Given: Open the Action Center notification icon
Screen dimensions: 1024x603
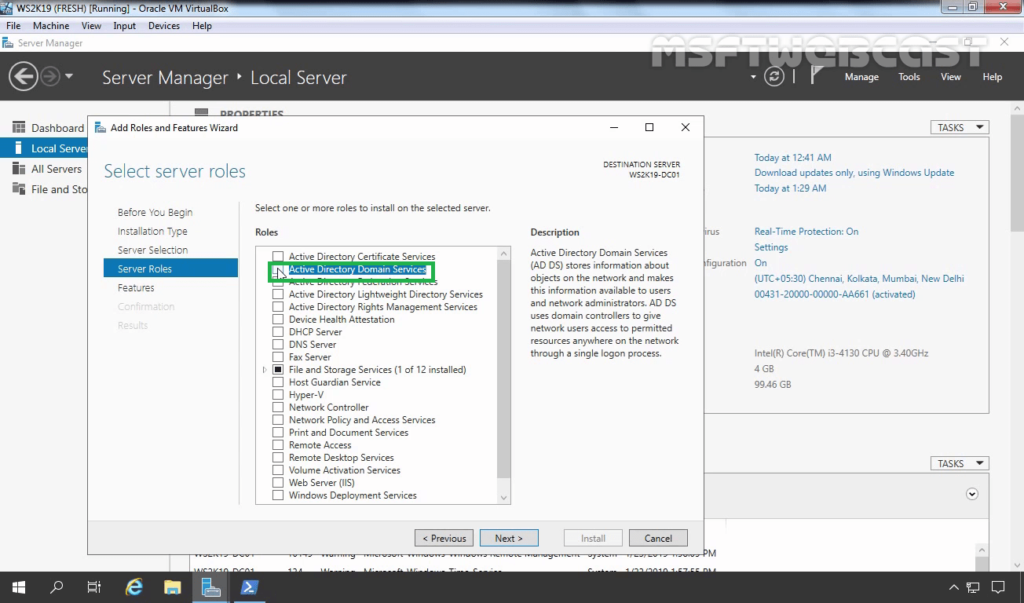Looking at the screenshot, I should [x=997, y=587].
